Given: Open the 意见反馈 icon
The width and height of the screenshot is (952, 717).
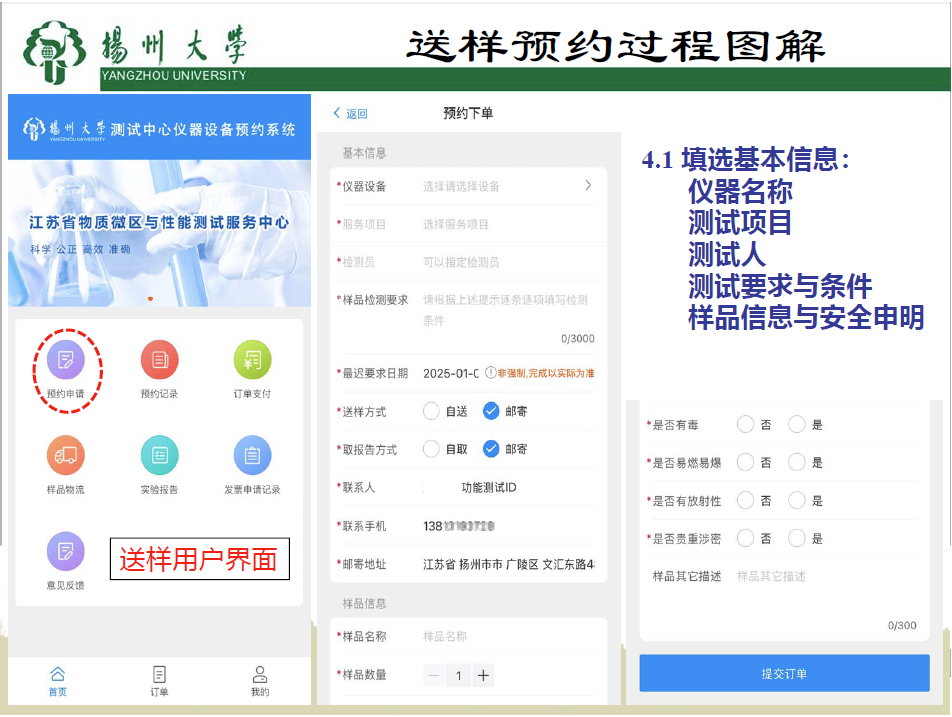Looking at the screenshot, I should click(x=66, y=552).
